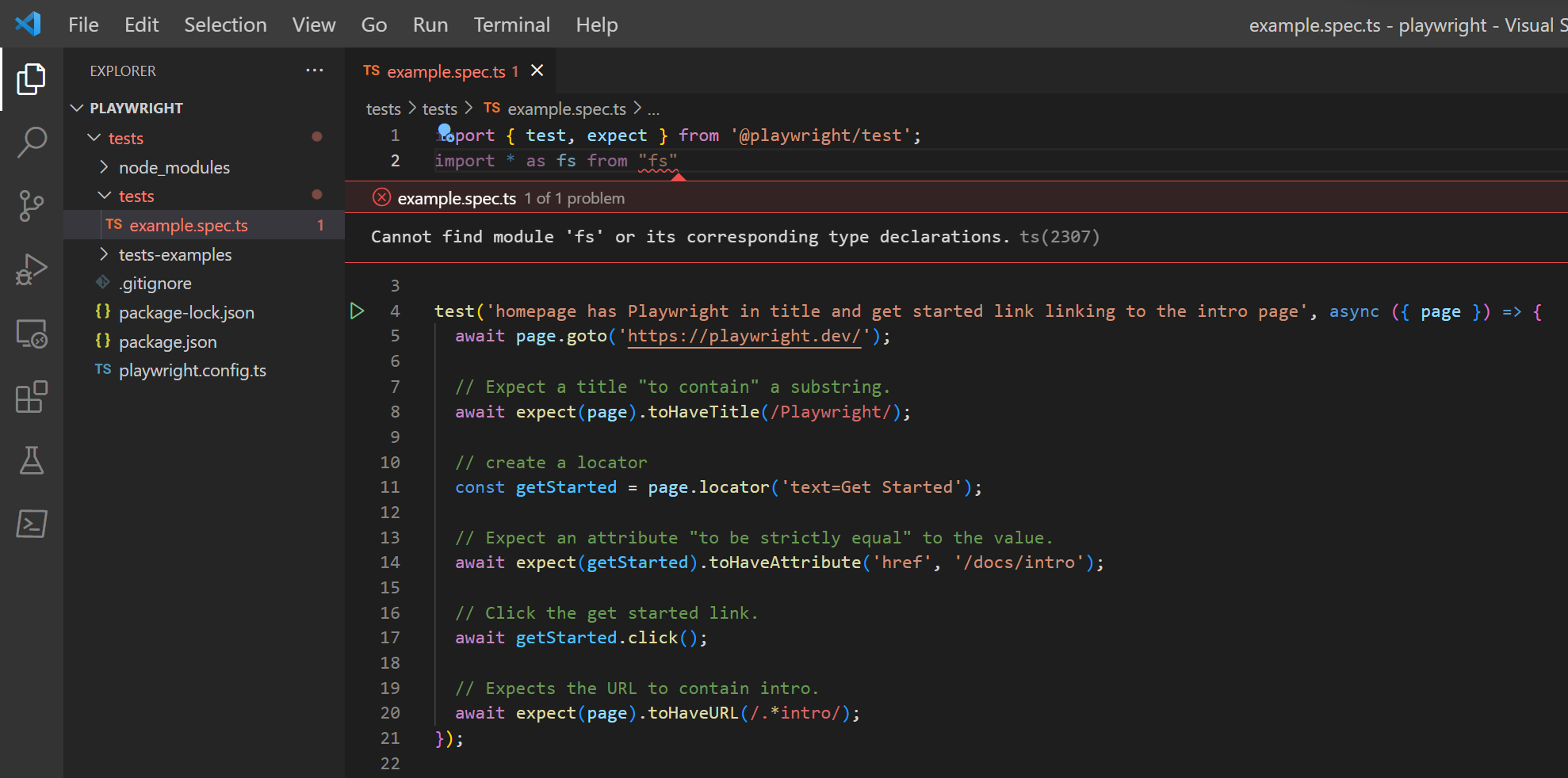Viewport: 1568px width, 778px height.
Task: Click the braces icon next to package-lock.json
Action: point(103,312)
